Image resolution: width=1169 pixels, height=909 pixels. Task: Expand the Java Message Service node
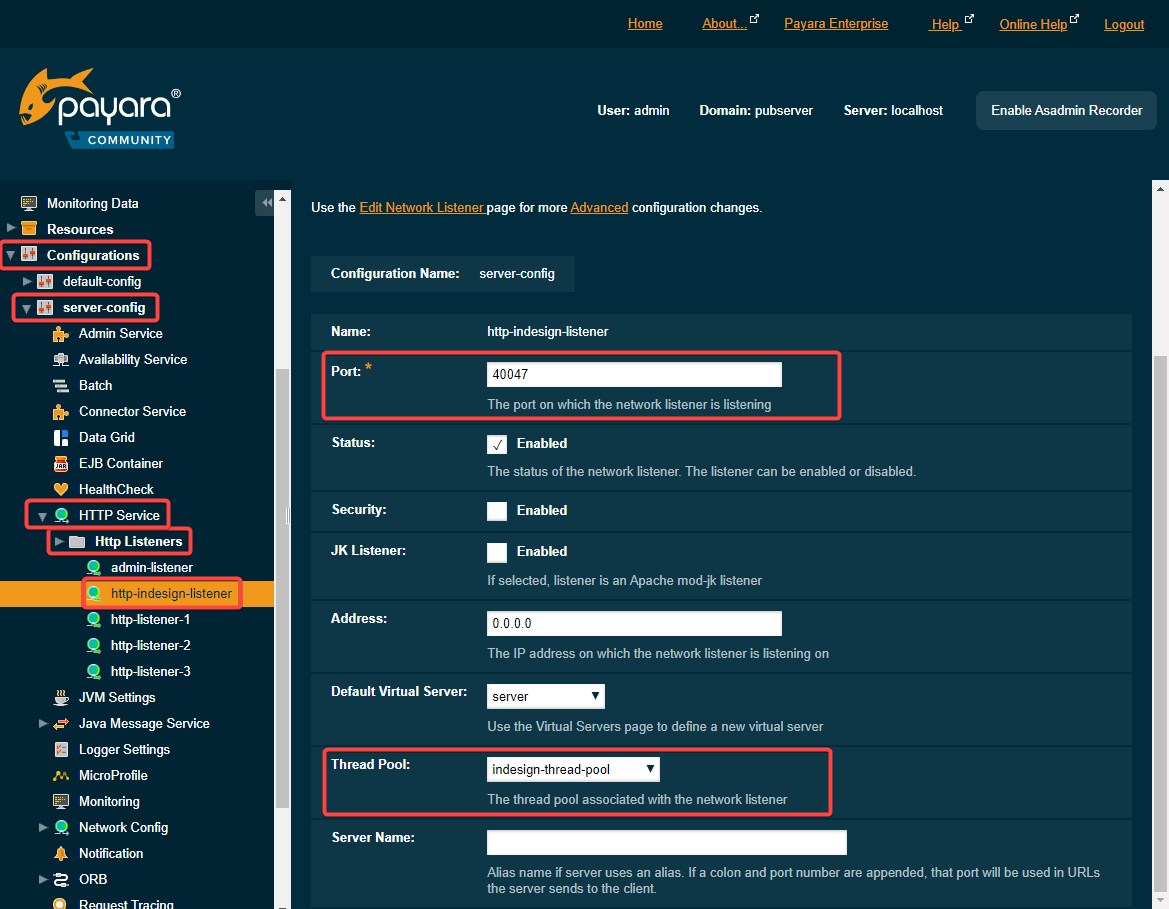click(x=43, y=723)
